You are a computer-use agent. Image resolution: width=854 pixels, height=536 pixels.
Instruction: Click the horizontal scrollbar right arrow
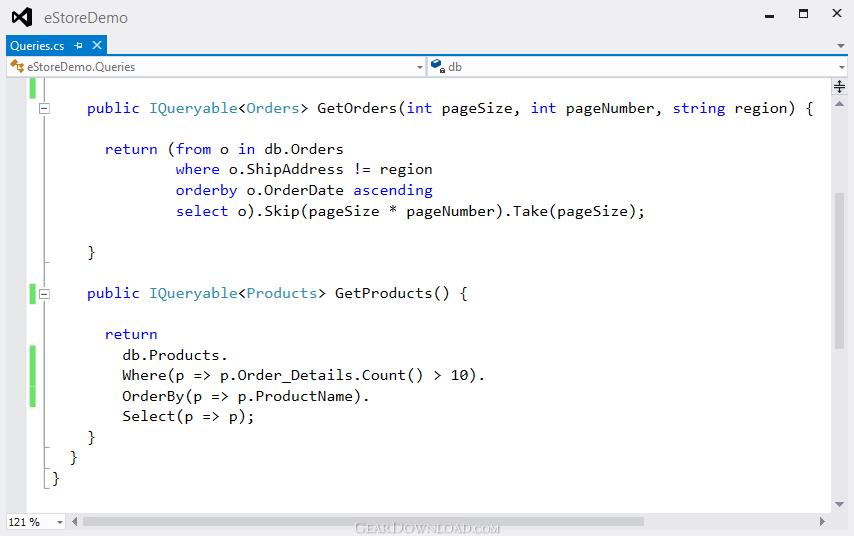tap(822, 522)
